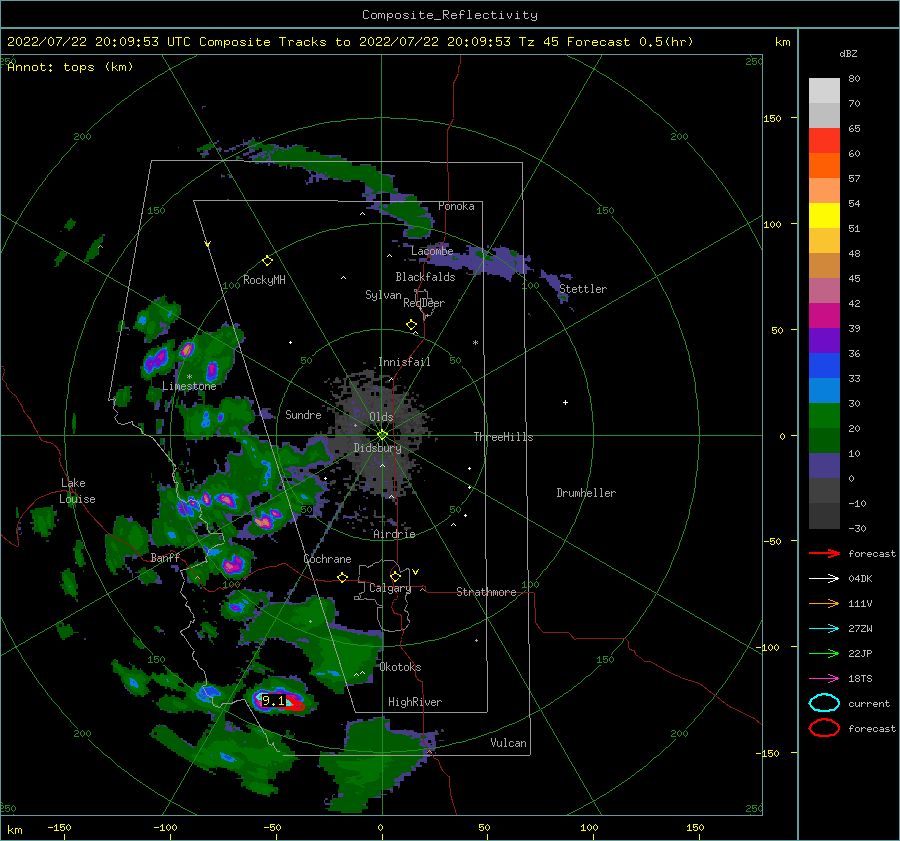Click the dBZ legend heading
Image resolution: width=900 pixels, height=841 pixels.
point(848,53)
